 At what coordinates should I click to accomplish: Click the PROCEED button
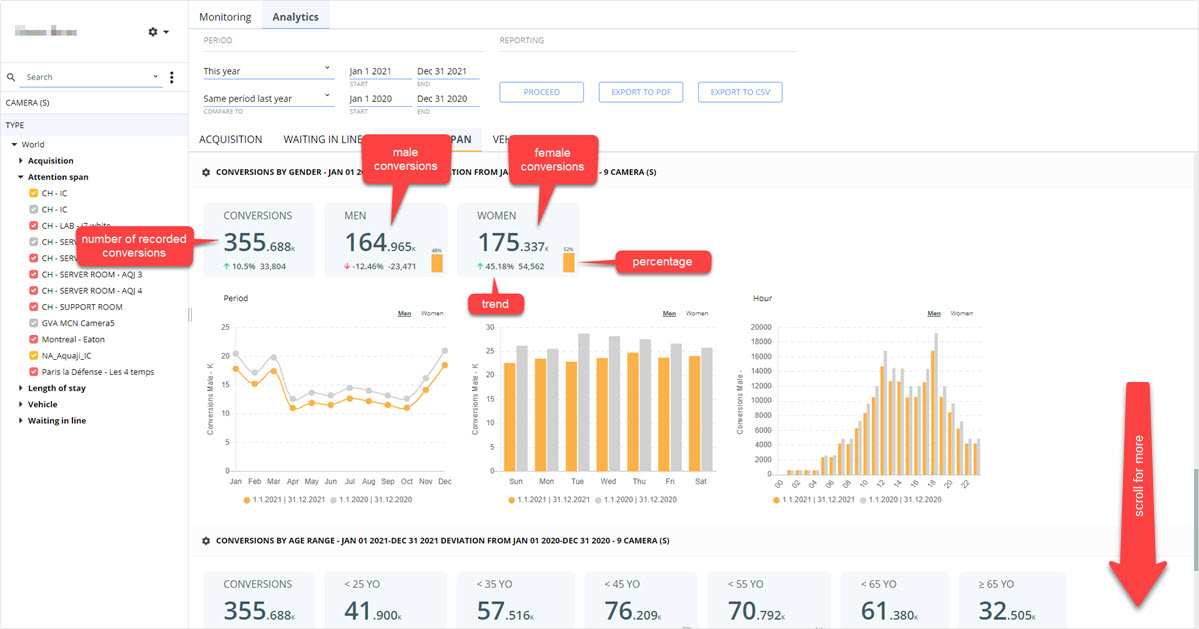[541, 92]
